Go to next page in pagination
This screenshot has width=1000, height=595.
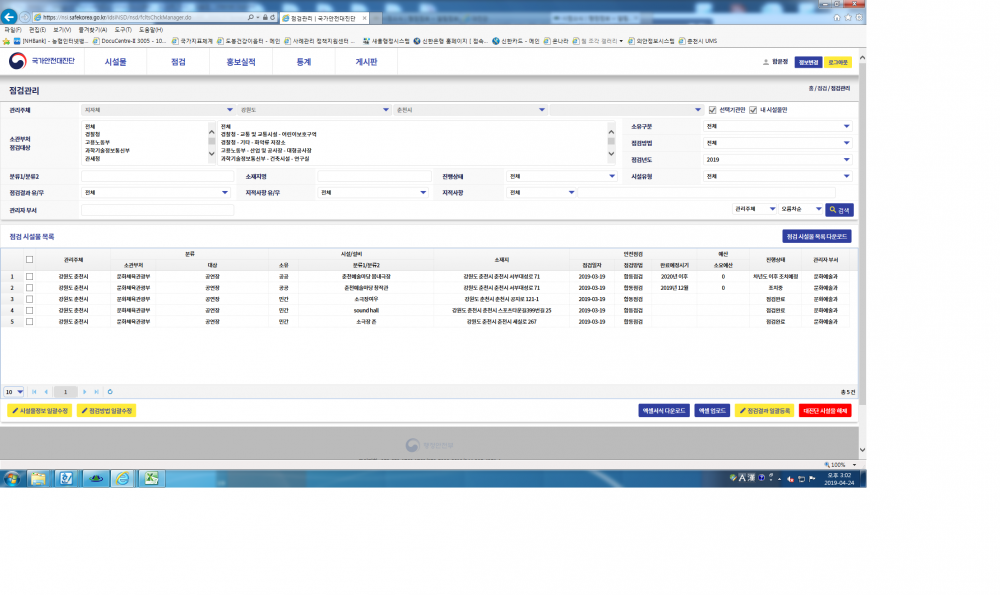[x=84, y=392]
